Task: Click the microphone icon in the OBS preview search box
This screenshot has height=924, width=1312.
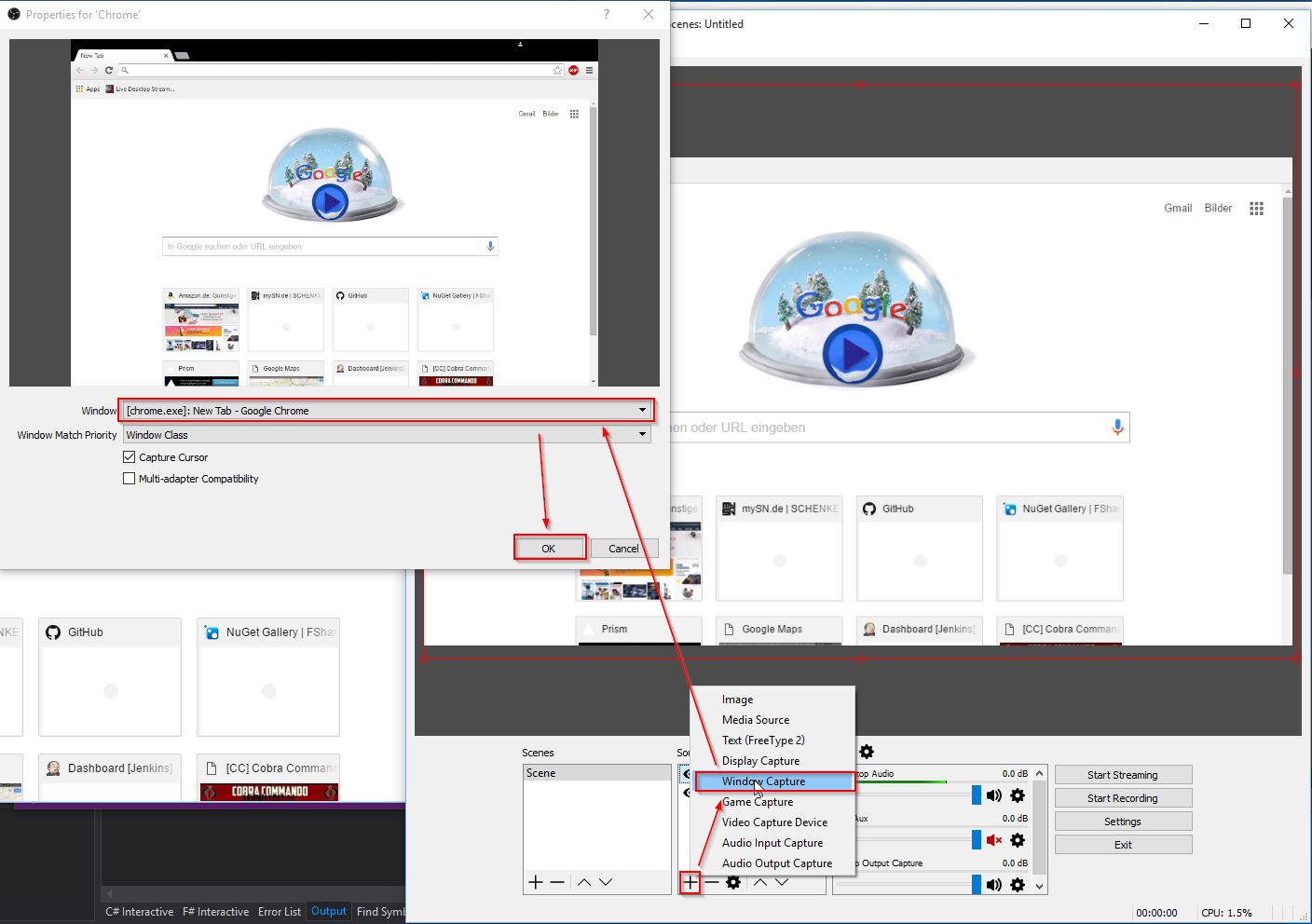Action: coord(1117,428)
